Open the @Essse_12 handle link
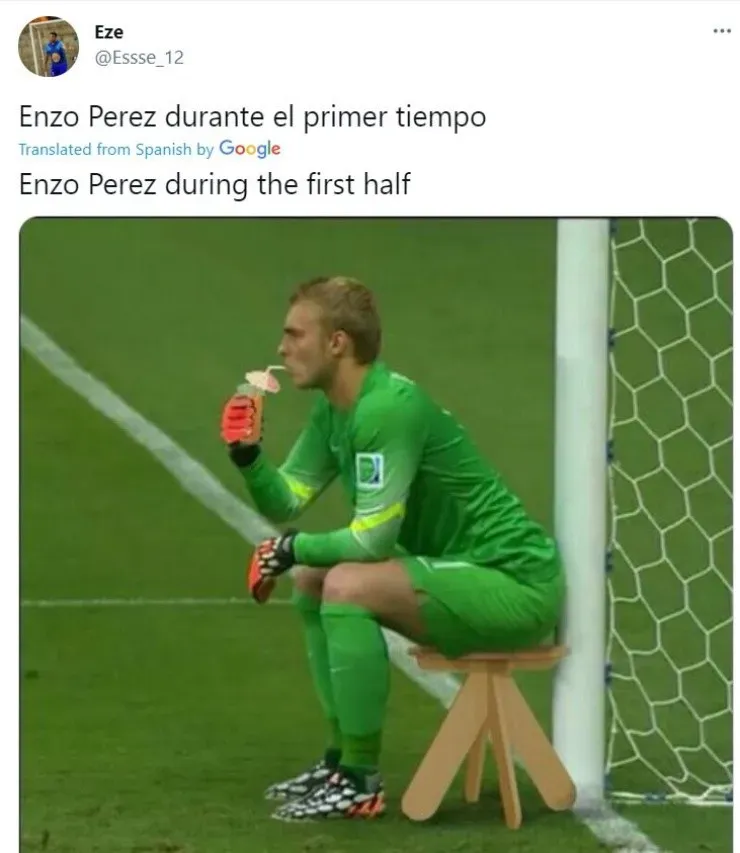This screenshot has height=853, width=740. (139, 57)
